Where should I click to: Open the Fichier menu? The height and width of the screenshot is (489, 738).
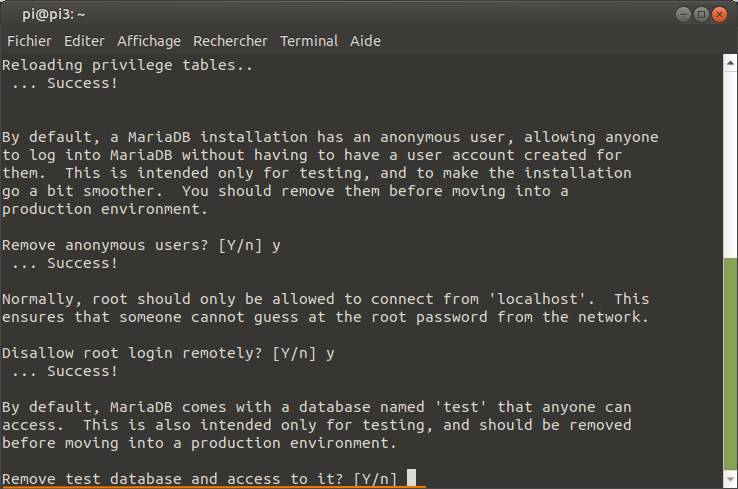click(x=29, y=41)
